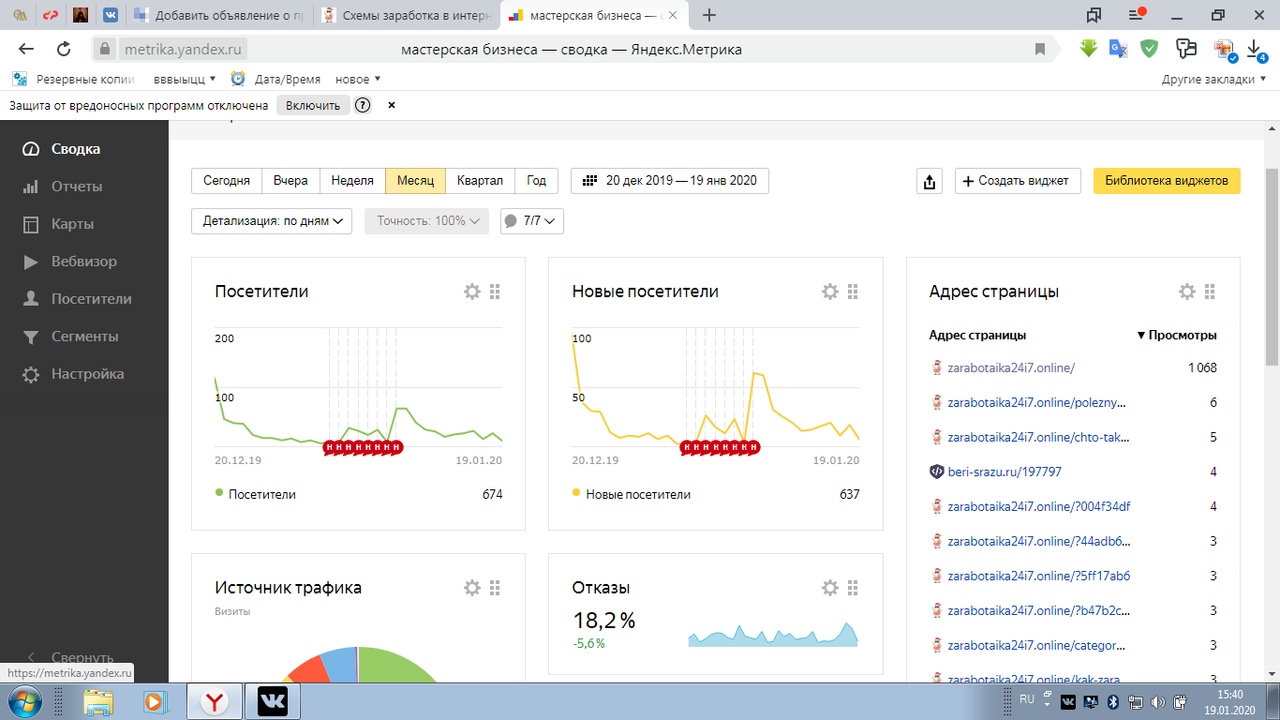Click the export/share icon button
Image resolution: width=1280 pixels, height=720 pixels.
(x=930, y=181)
